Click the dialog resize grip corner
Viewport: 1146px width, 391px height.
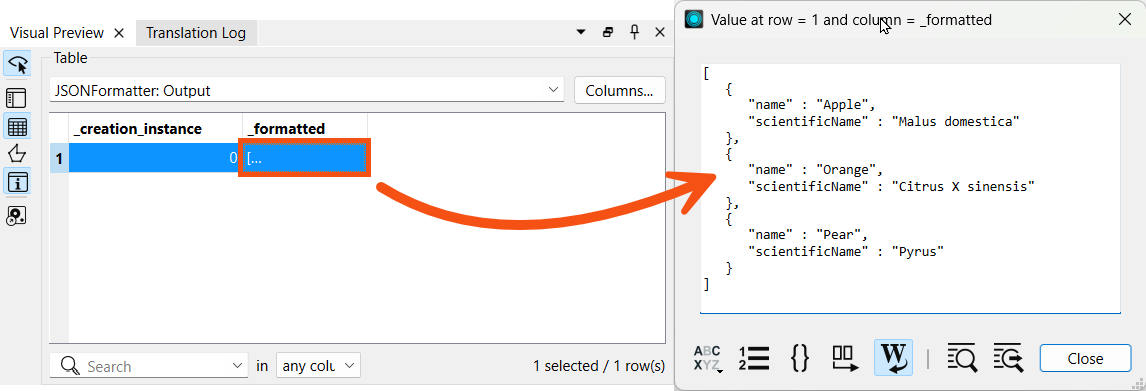click(1139, 384)
